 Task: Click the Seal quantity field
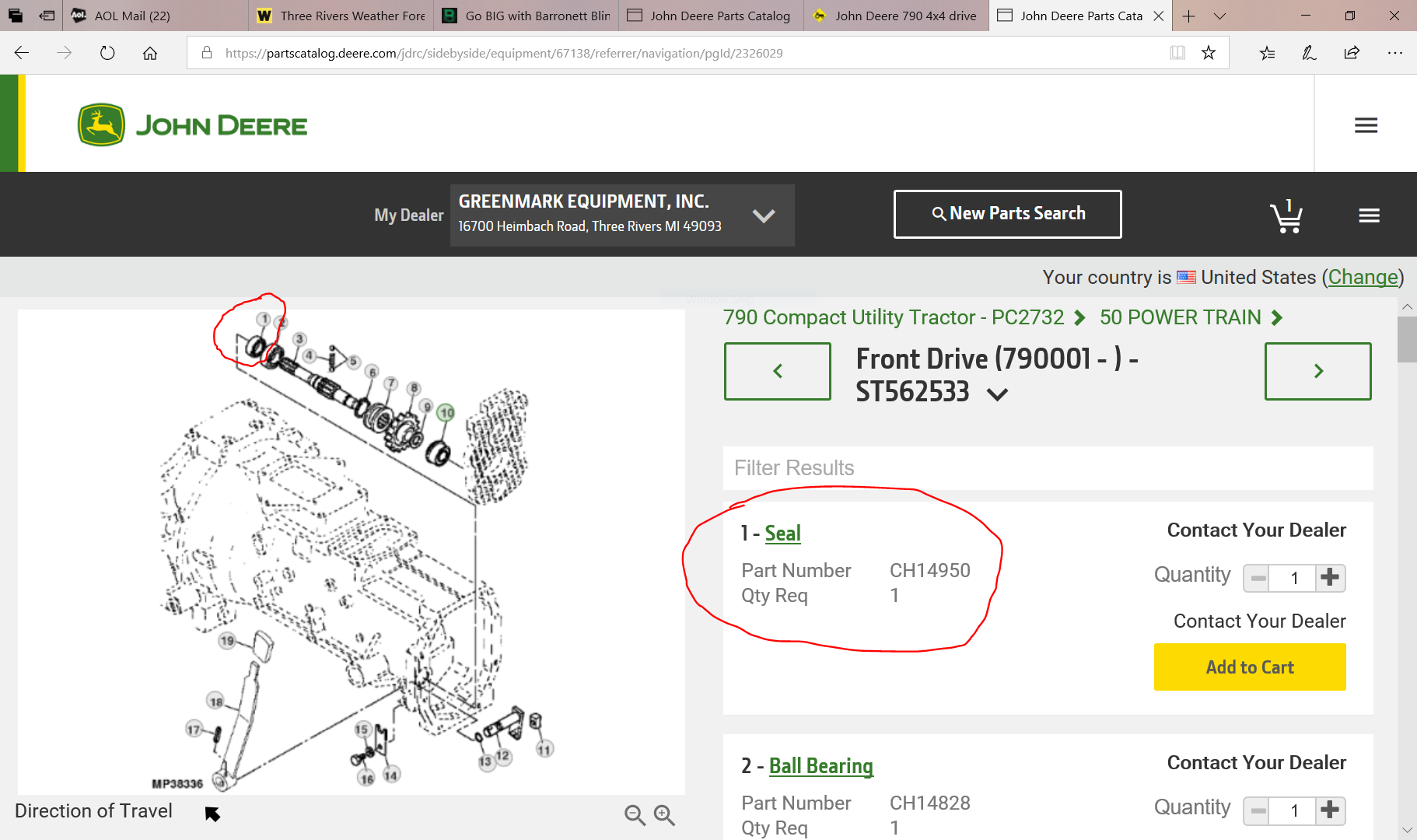click(x=1293, y=578)
